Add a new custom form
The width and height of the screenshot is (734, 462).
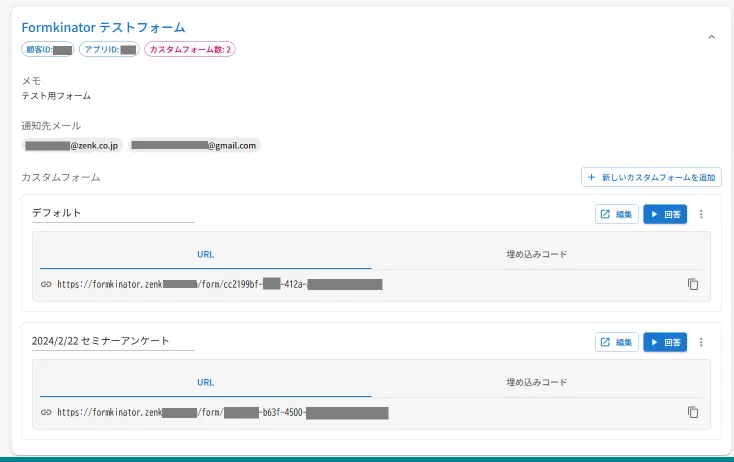click(651, 177)
